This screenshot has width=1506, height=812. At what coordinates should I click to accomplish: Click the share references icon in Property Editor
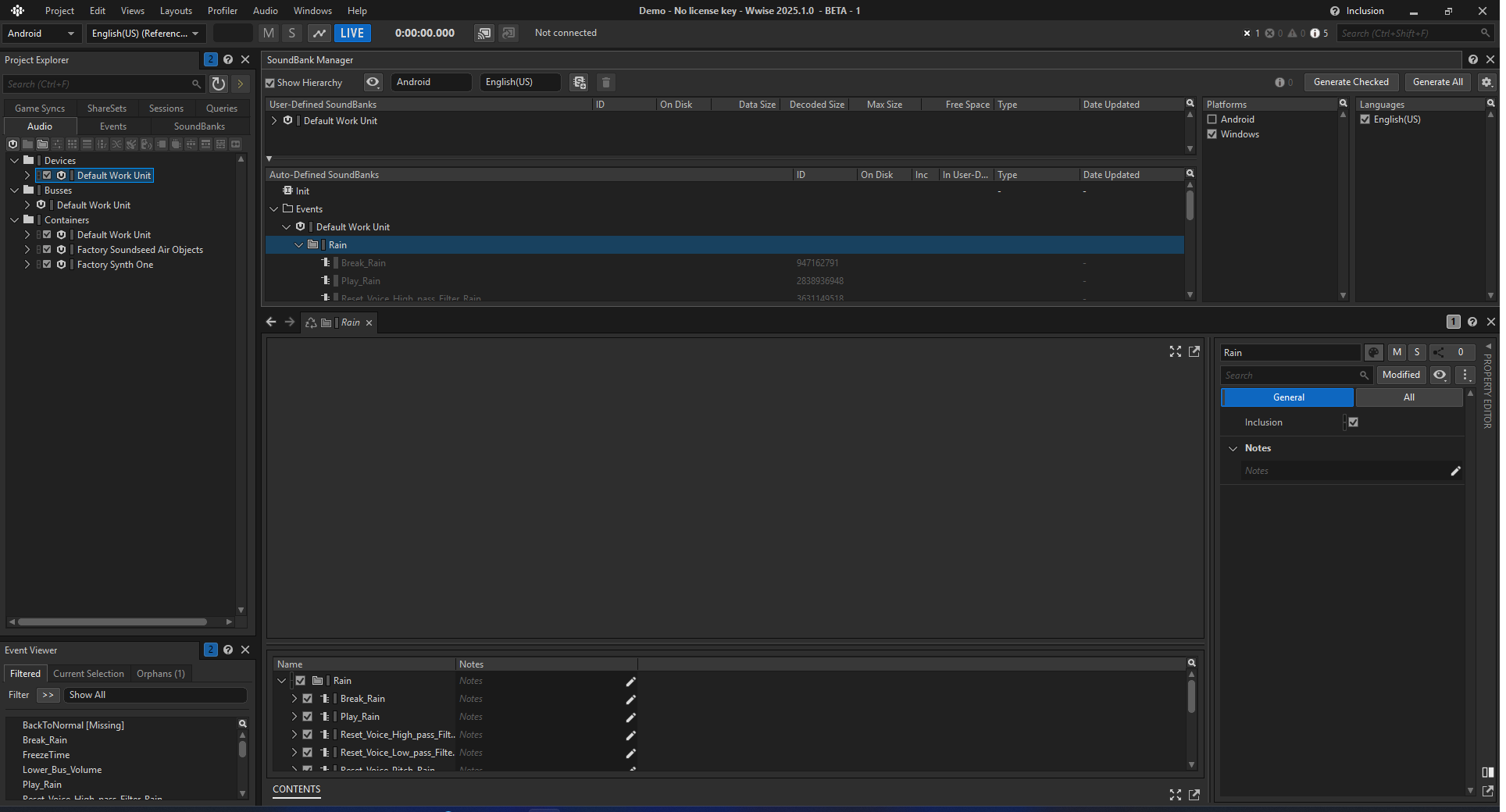point(1439,352)
